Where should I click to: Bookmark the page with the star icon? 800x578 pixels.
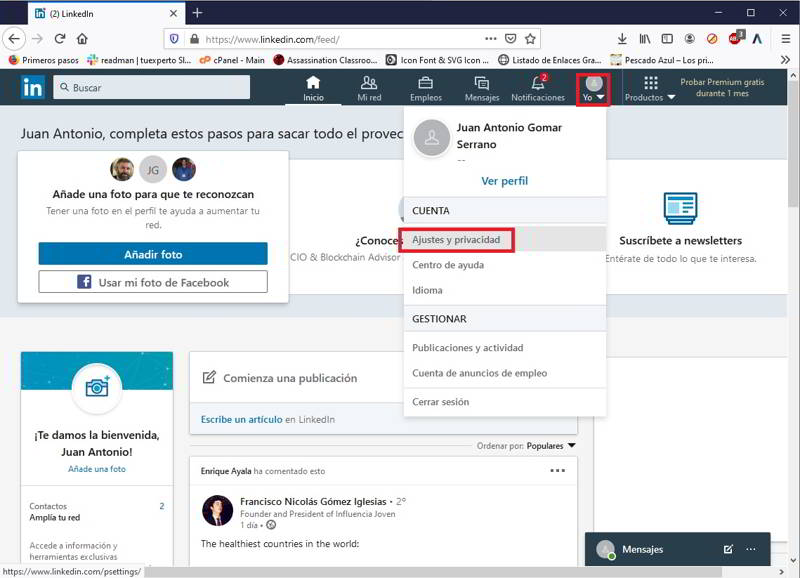[527, 37]
